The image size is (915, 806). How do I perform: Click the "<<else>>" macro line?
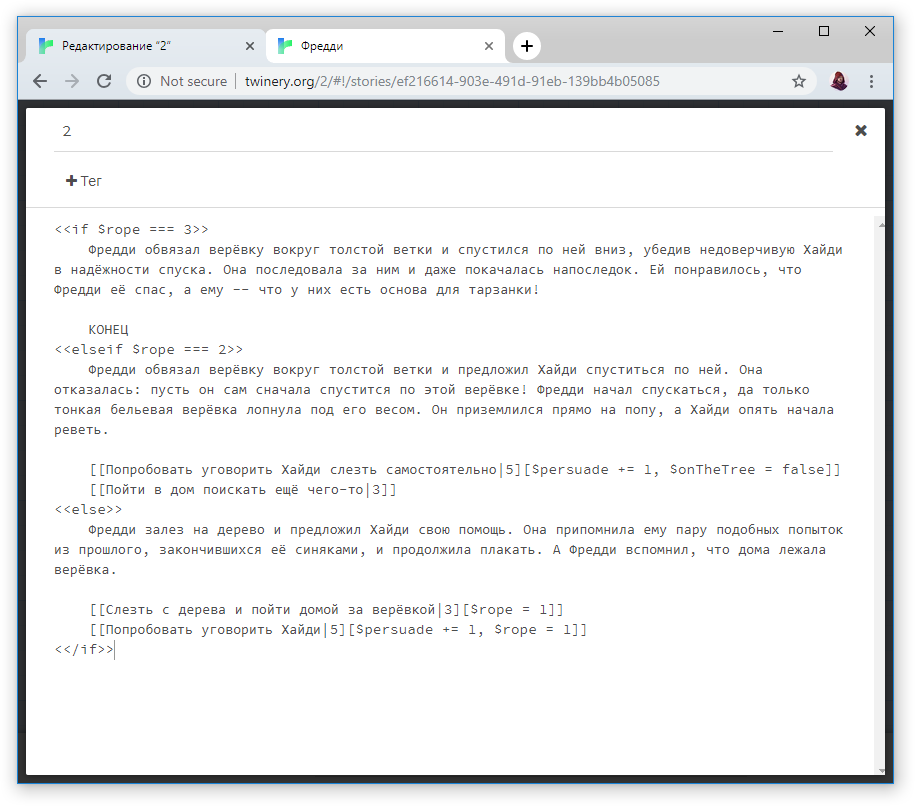pyautogui.click(x=88, y=510)
